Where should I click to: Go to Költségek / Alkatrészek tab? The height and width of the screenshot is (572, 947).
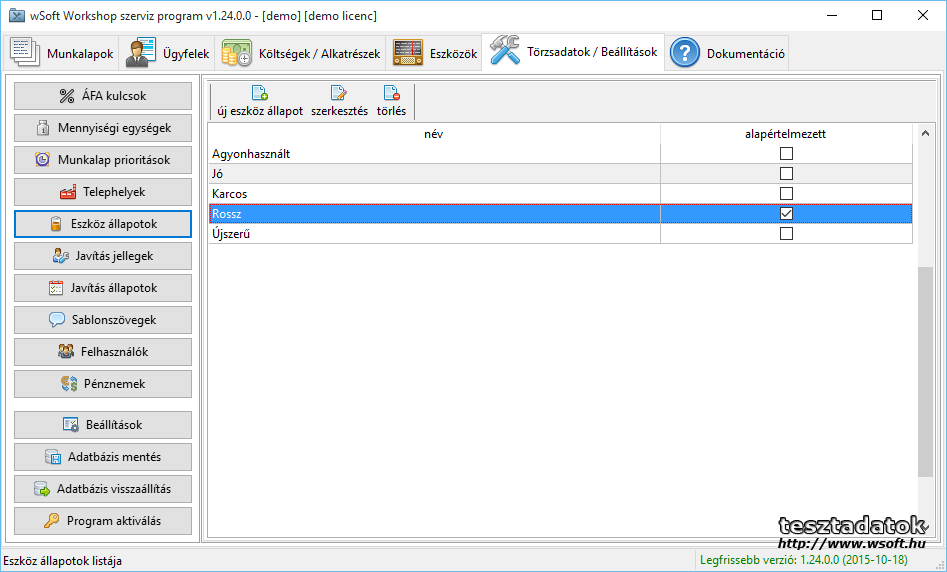303,54
